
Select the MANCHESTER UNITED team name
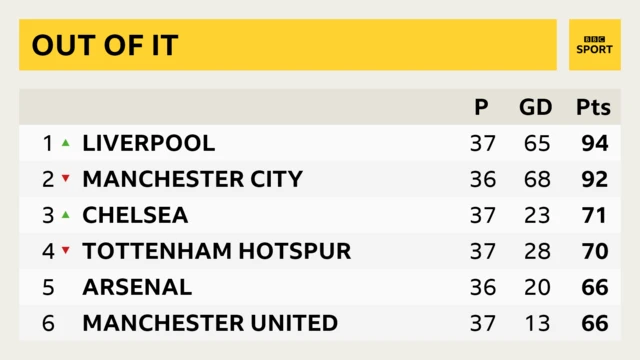[210, 323]
